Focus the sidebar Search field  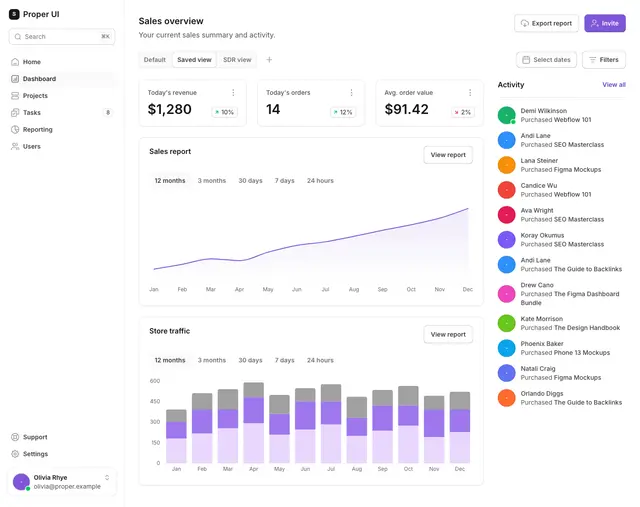62,36
